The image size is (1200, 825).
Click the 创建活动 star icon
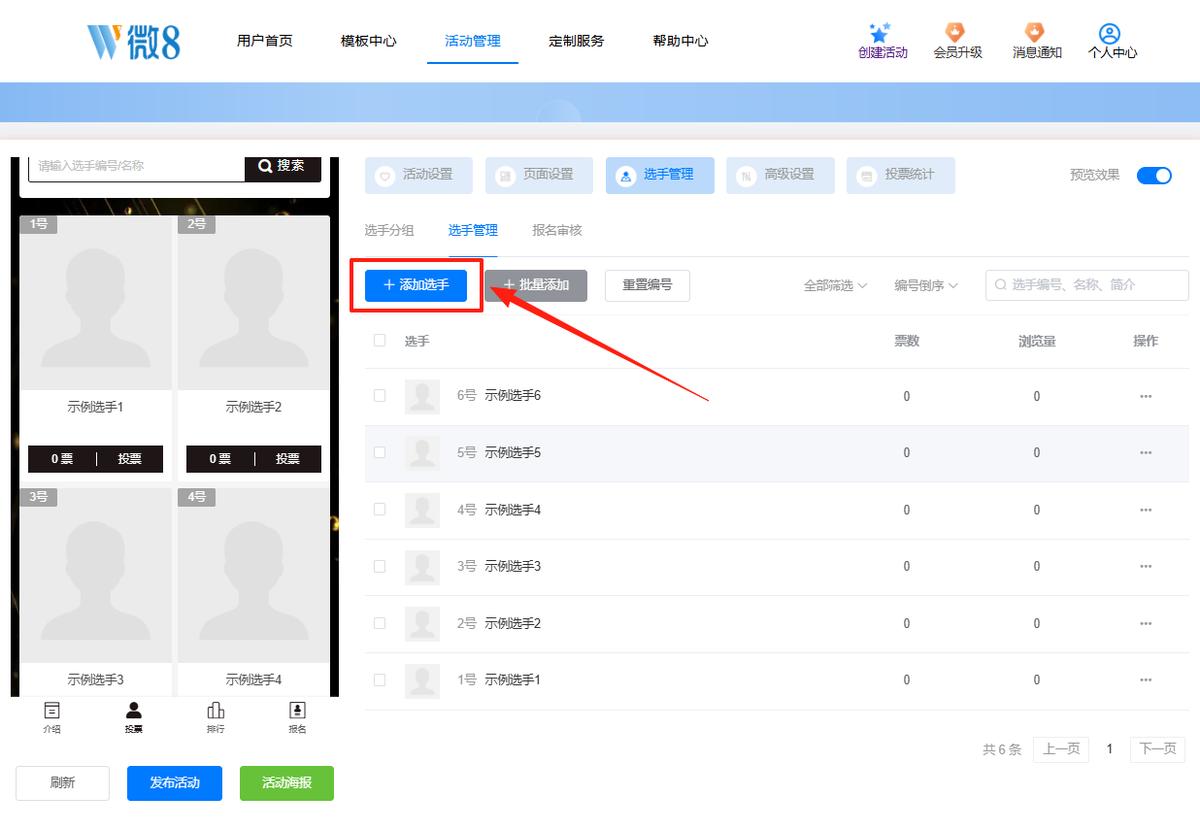pyautogui.click(x=880, y=33)
